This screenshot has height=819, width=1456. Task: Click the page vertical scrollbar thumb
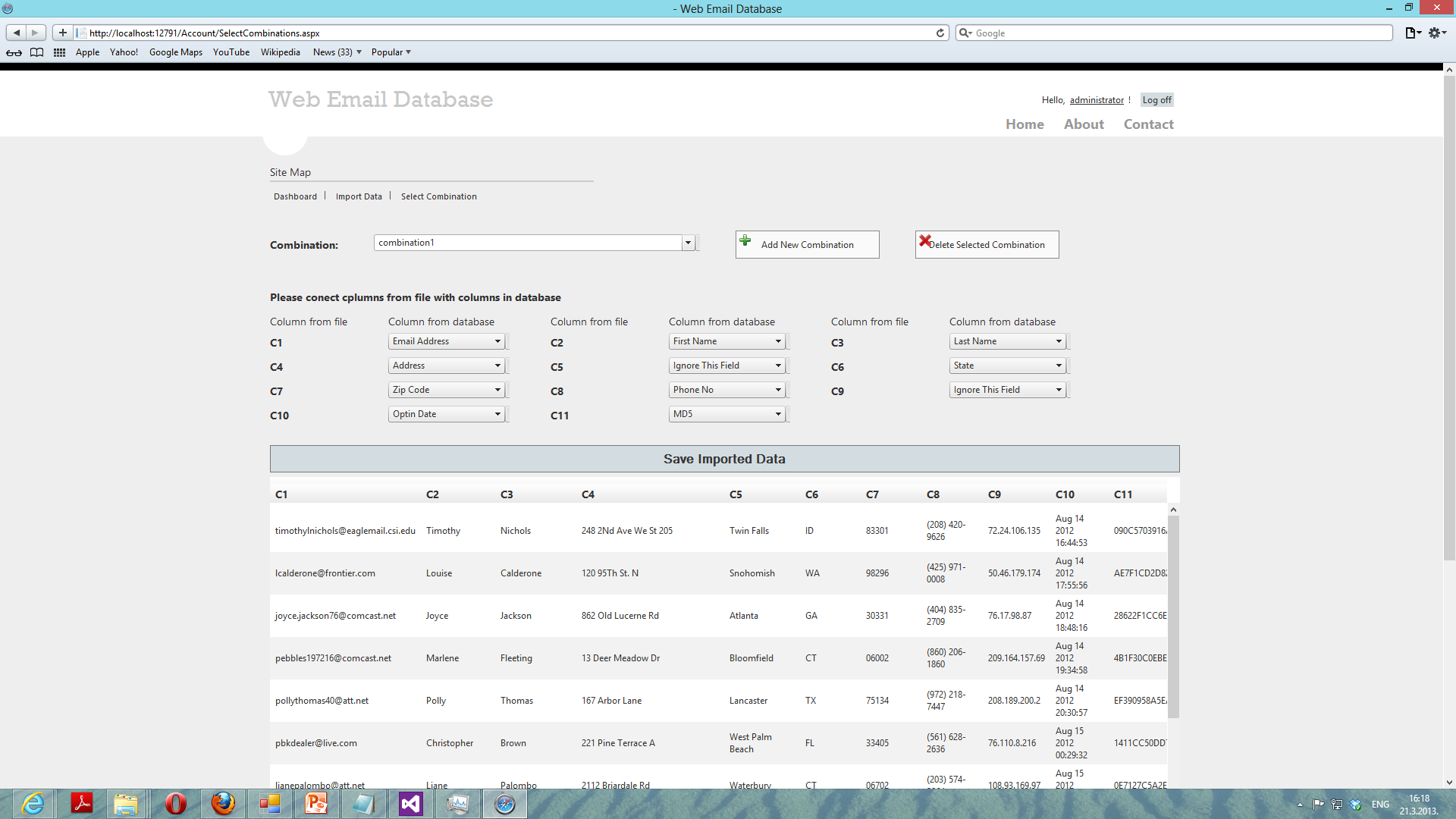[1449, 318]
